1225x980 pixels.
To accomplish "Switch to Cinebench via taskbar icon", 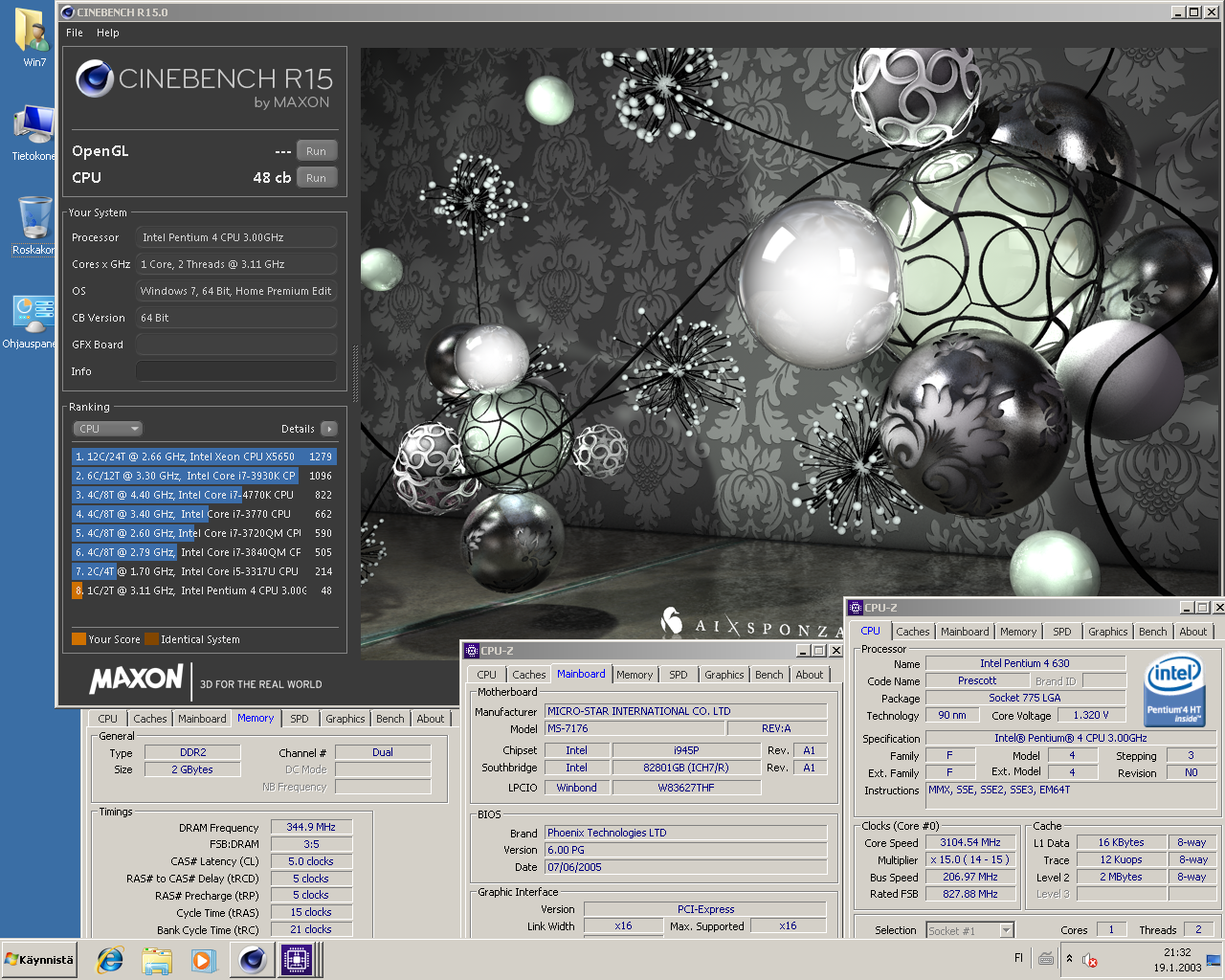I will coord(253,960).
